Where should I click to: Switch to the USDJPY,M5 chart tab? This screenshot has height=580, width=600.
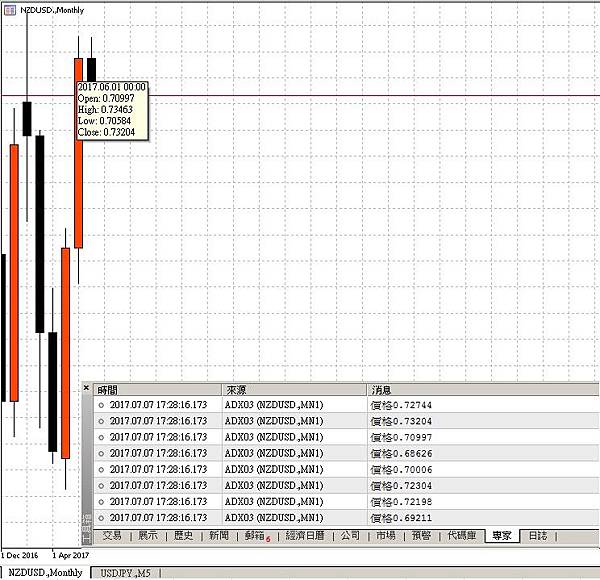(x=126, y=573)
